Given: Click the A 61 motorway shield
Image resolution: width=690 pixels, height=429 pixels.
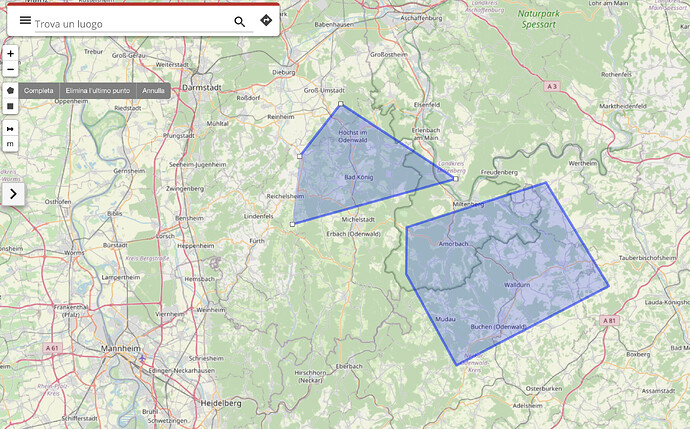Looking at the screenshot, I should [x=52, y=348].
